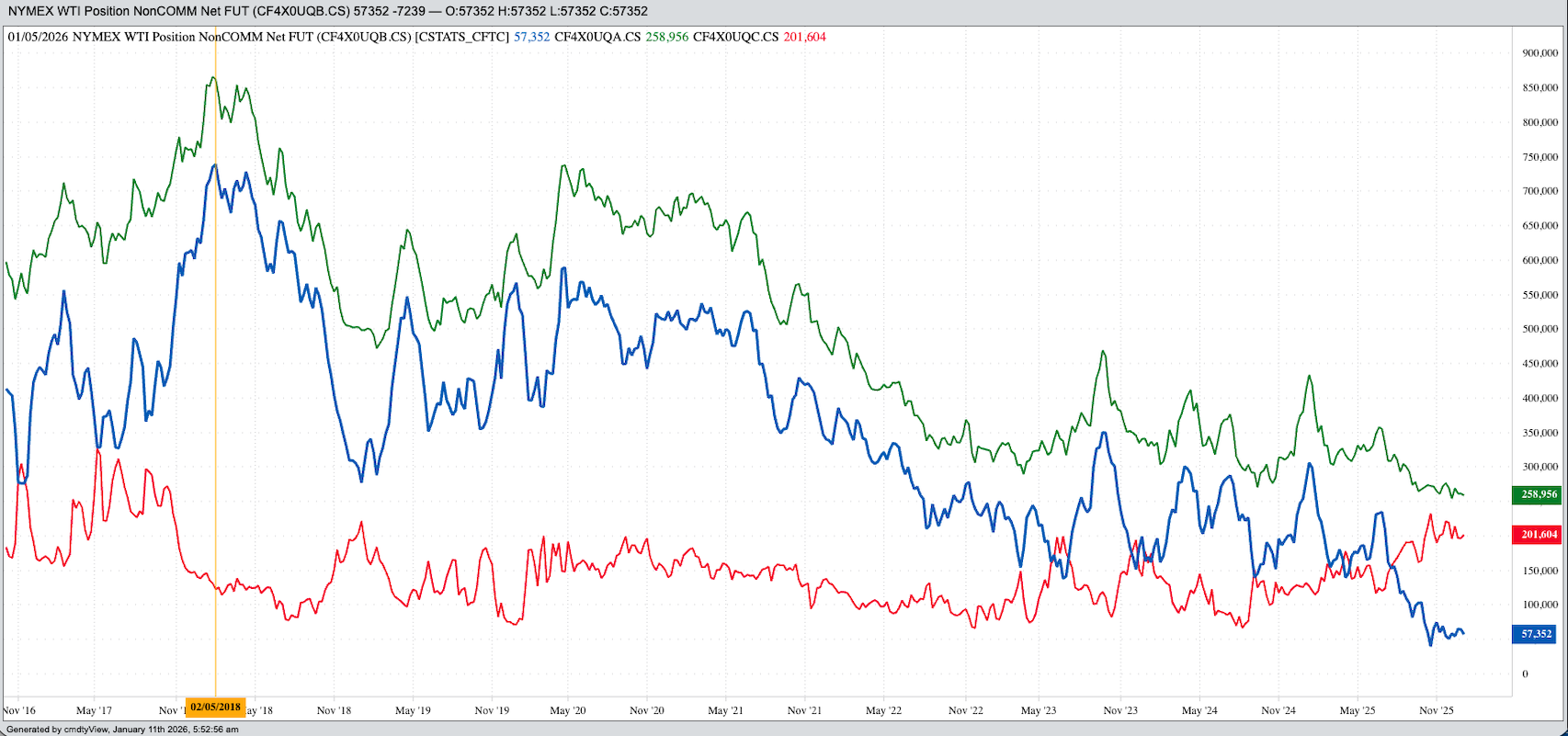This screenshot has height=736, width=1568.
Task: Click the green line's highest peak
Action: (x=213, y=78)
